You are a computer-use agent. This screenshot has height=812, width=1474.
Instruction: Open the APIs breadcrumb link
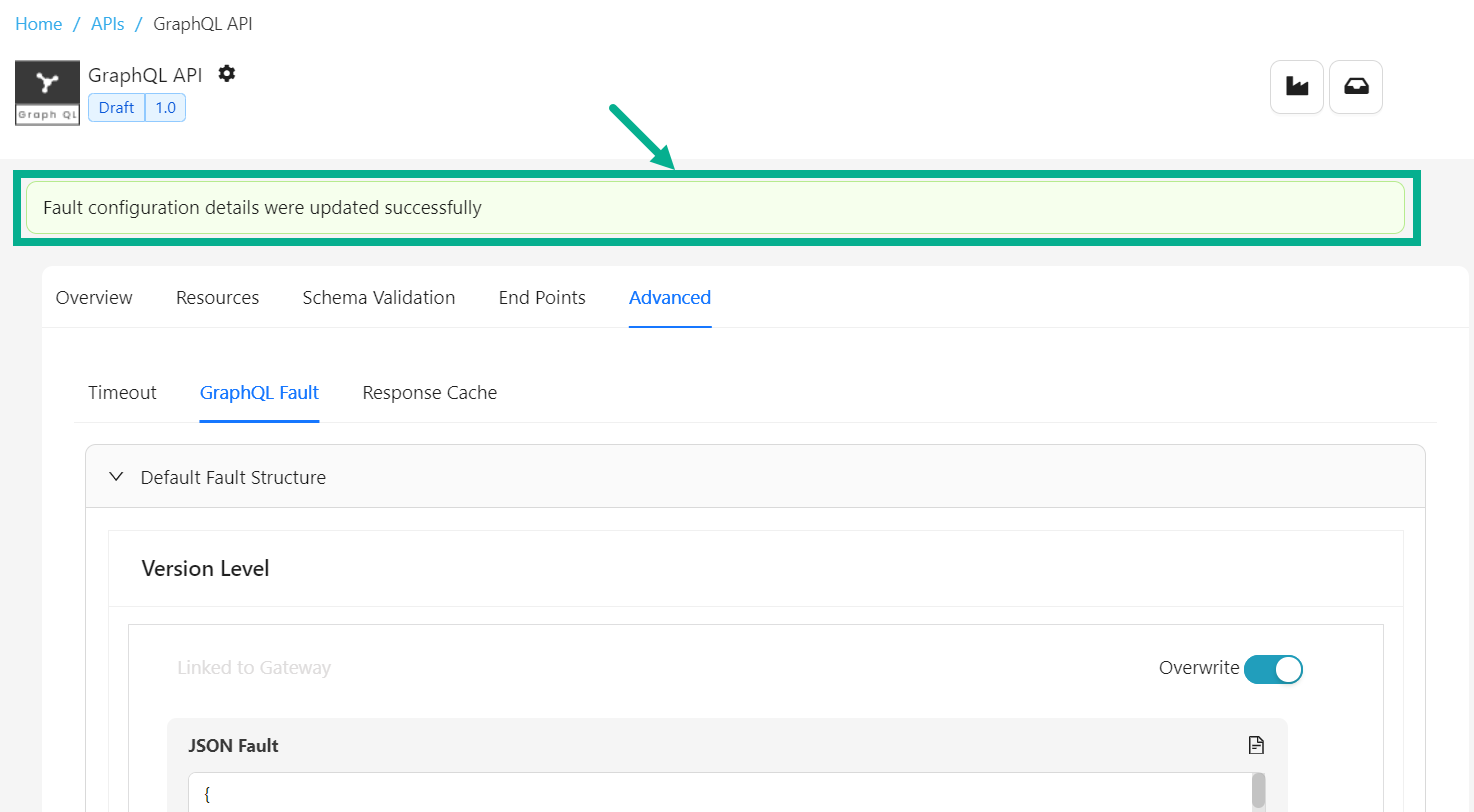click(x=108, y=24)
